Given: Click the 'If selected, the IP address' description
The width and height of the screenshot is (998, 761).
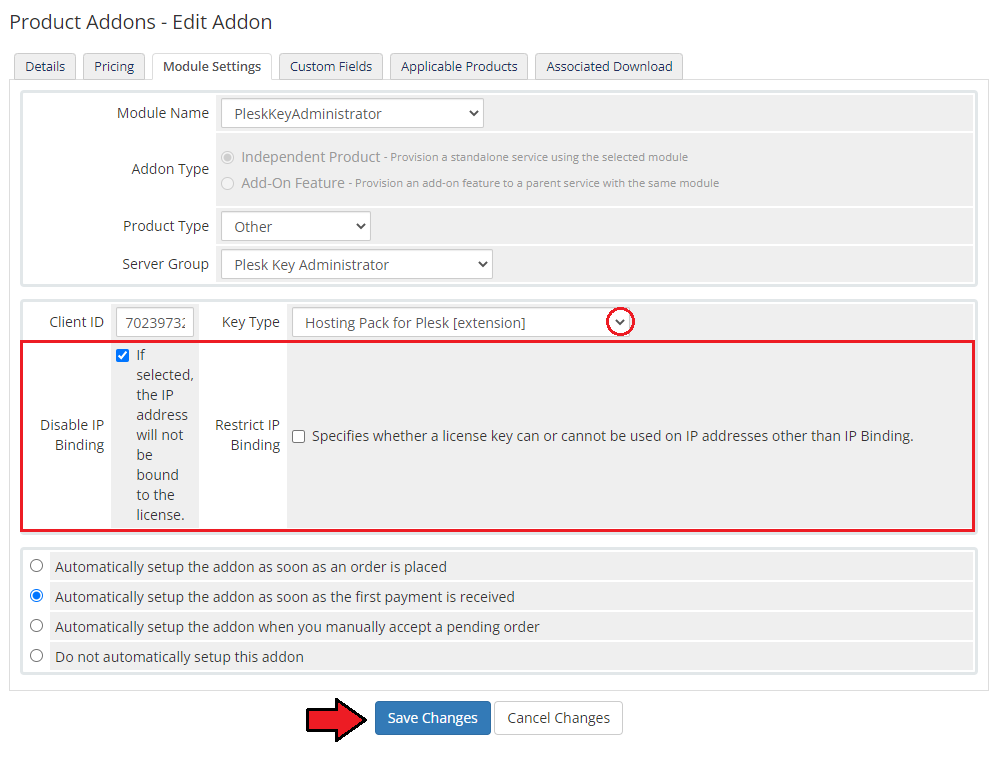Looking at the screenshot, I should (x=164, y=435).
